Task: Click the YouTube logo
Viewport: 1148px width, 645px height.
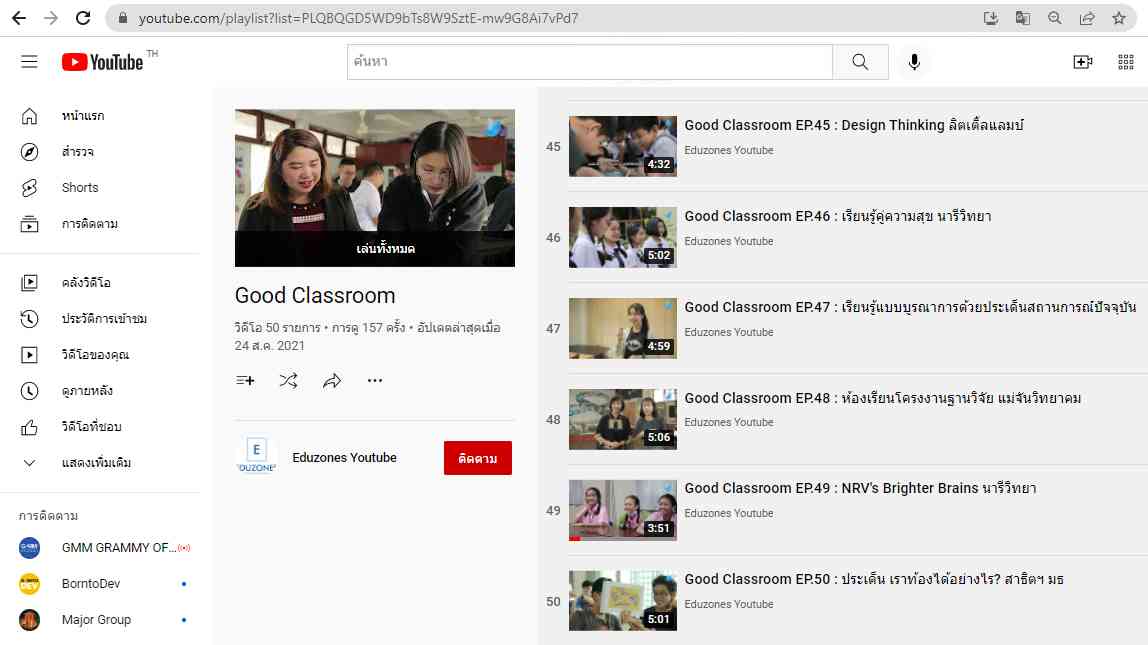Action: [103, 62]
